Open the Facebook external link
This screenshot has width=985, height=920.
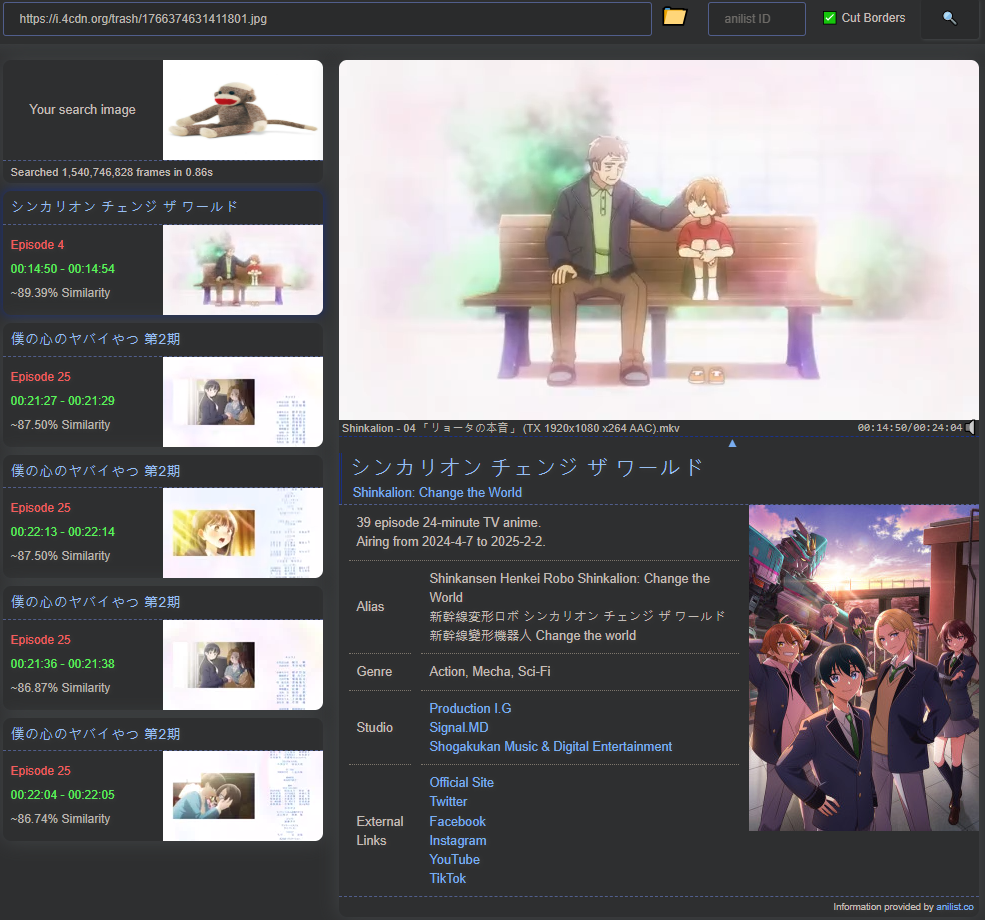click(457, 821)
